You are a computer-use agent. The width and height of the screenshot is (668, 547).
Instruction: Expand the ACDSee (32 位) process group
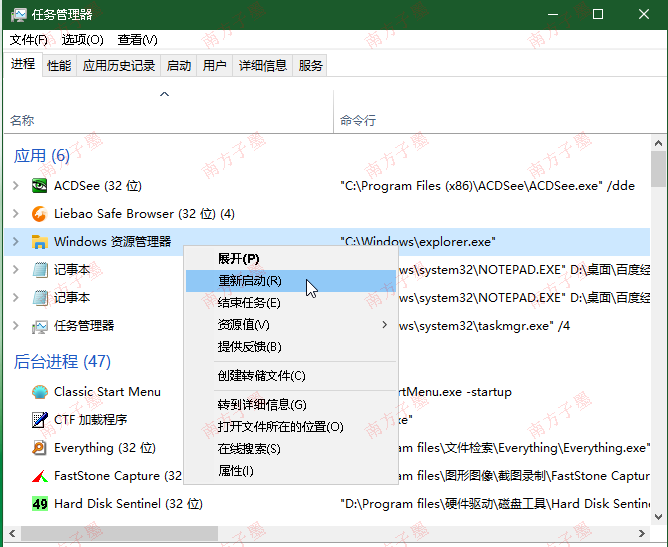coord(16,186)
